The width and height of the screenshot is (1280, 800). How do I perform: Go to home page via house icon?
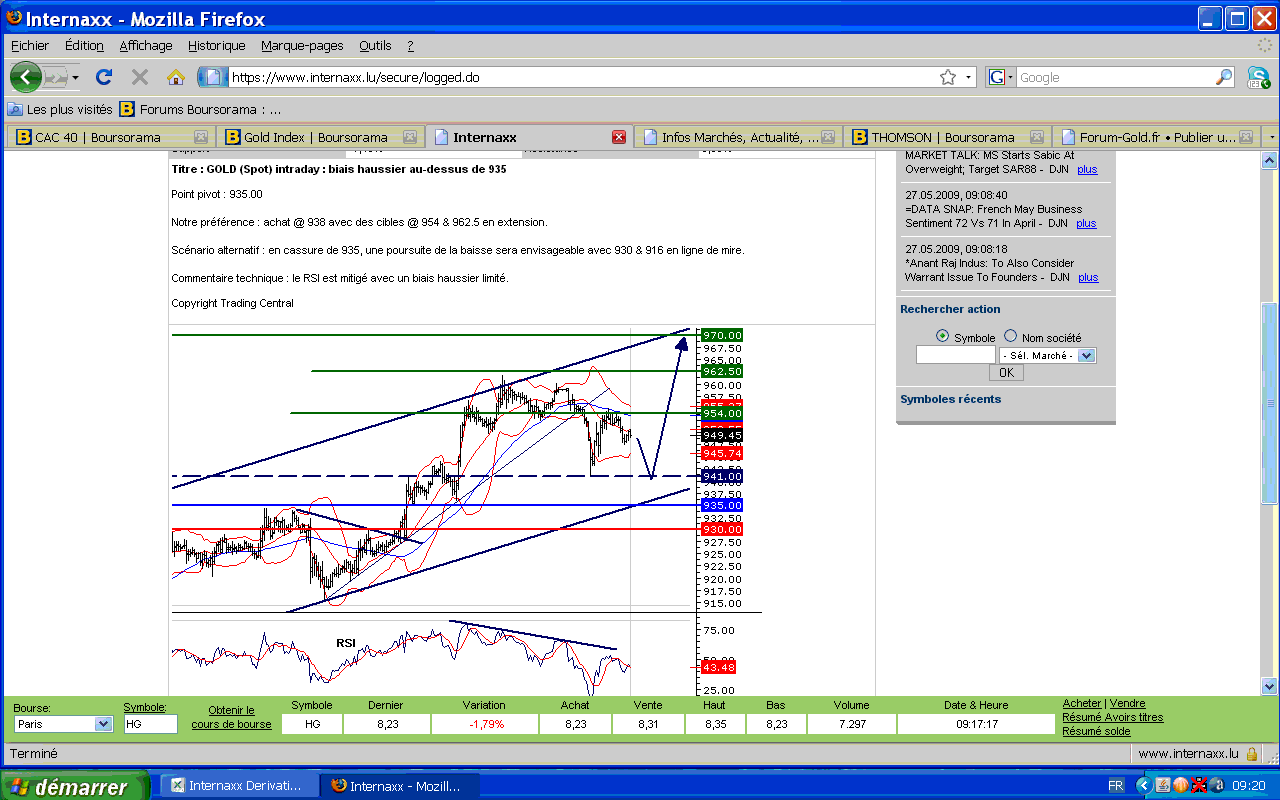(176, 77)
